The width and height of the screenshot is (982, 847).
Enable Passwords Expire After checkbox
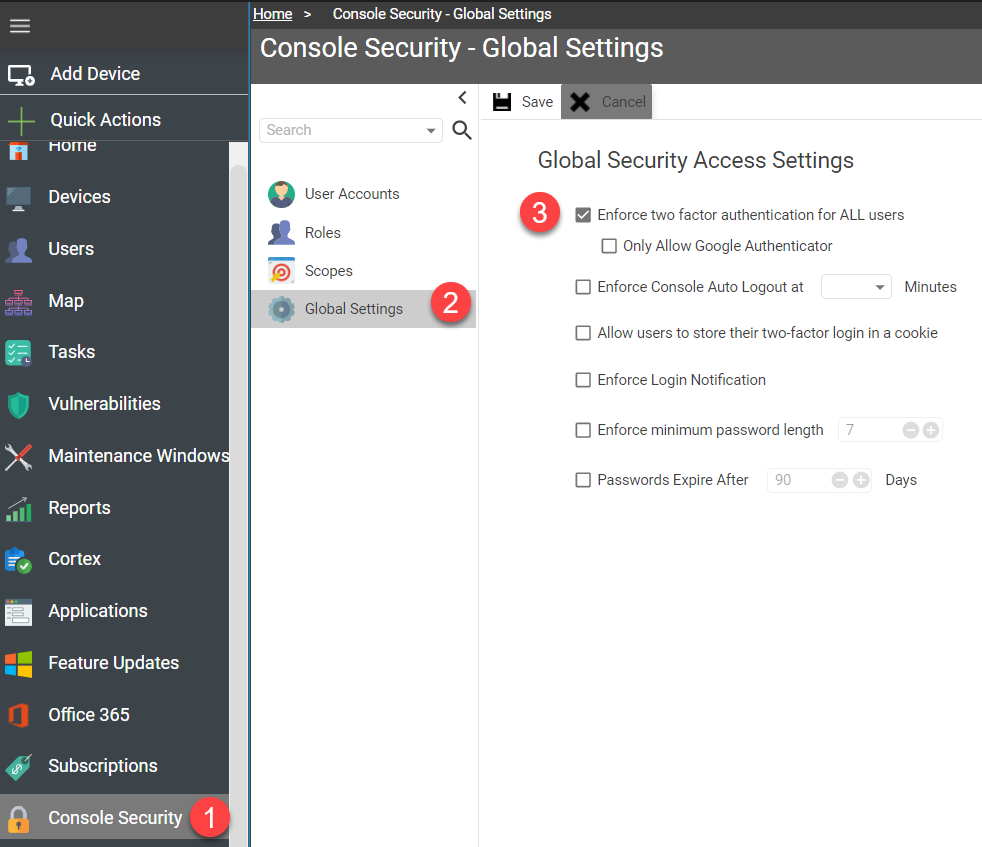pyautogui.click(x=582, y=480)
